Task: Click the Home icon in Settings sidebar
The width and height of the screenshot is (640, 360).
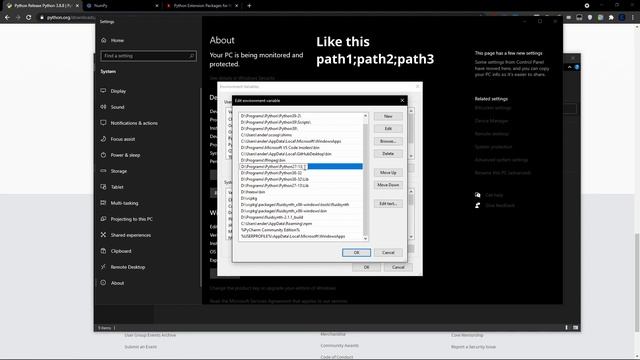Action: coord(103,40)
